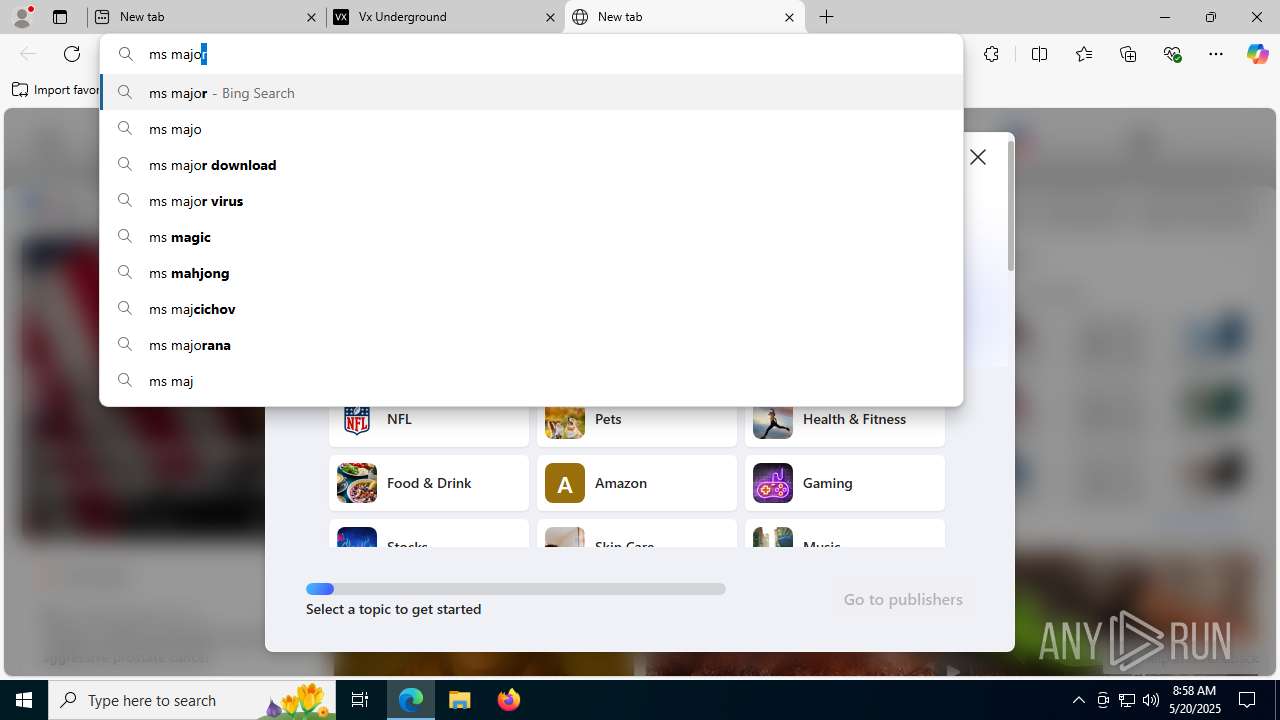Close the Vx Underground tab

click(550, 17)
